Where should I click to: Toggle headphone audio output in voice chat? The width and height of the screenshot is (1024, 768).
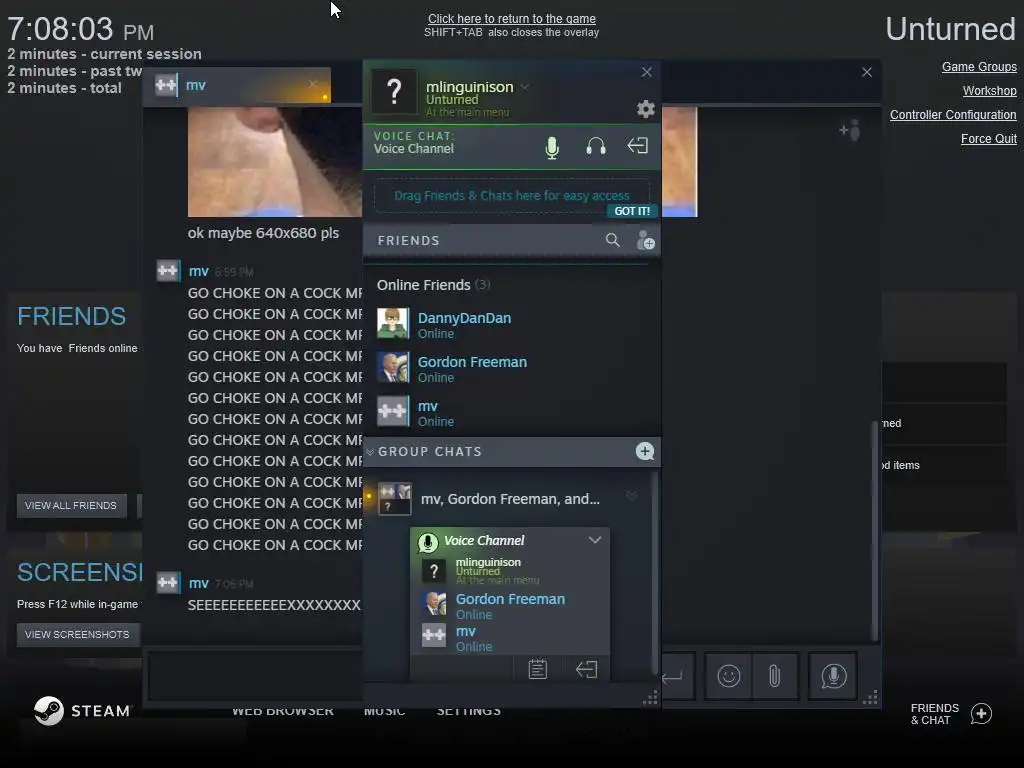[x=596, y=146]
